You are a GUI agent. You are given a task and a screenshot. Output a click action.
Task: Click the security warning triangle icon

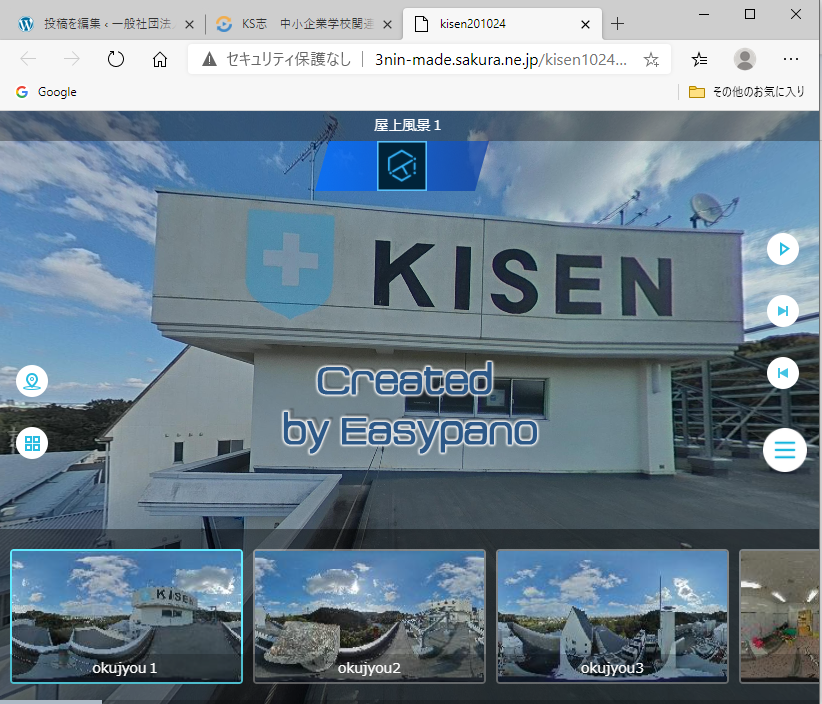209,59
